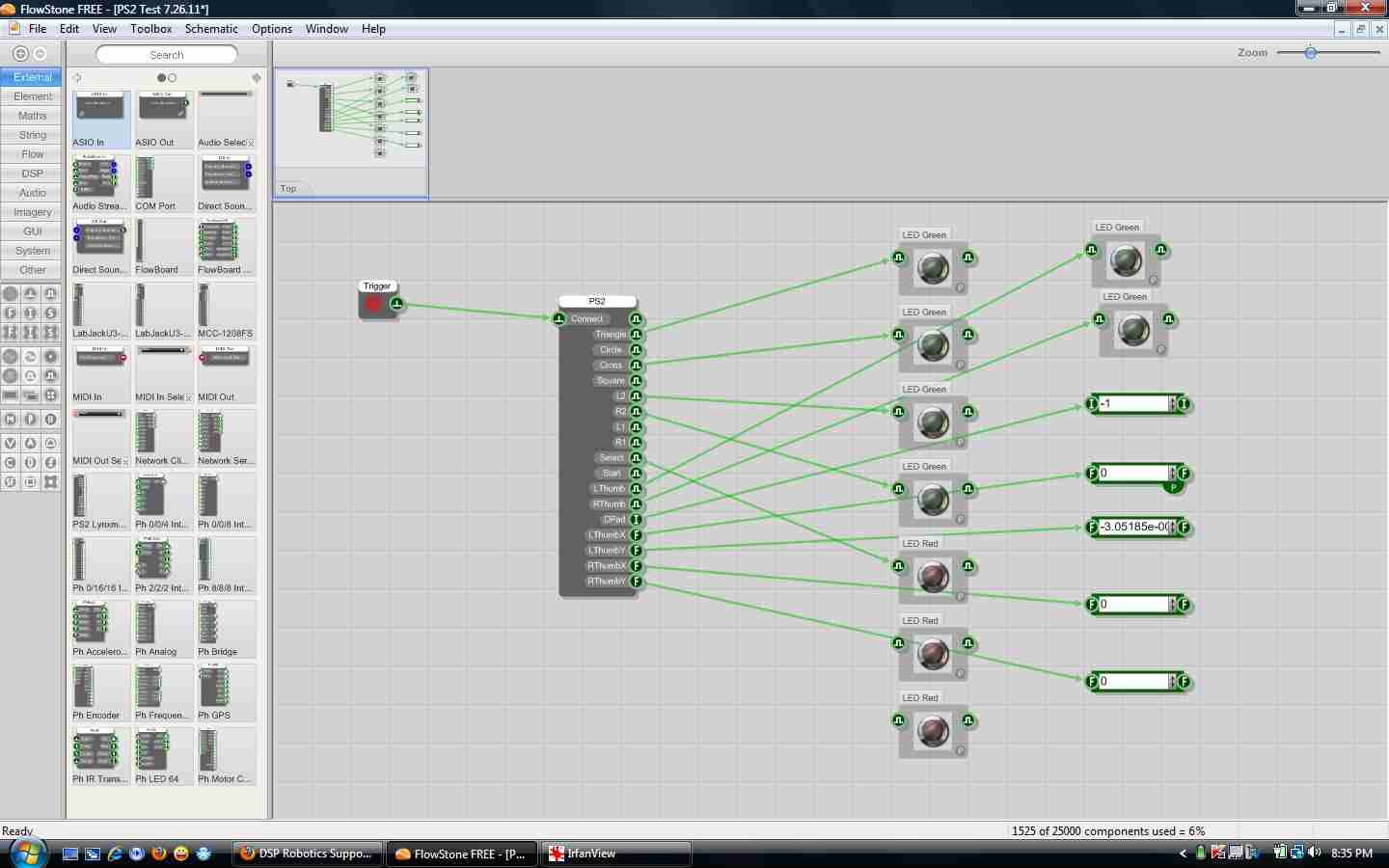
Task: Open the Maths category in the sidebar
Action: [32, 116]
